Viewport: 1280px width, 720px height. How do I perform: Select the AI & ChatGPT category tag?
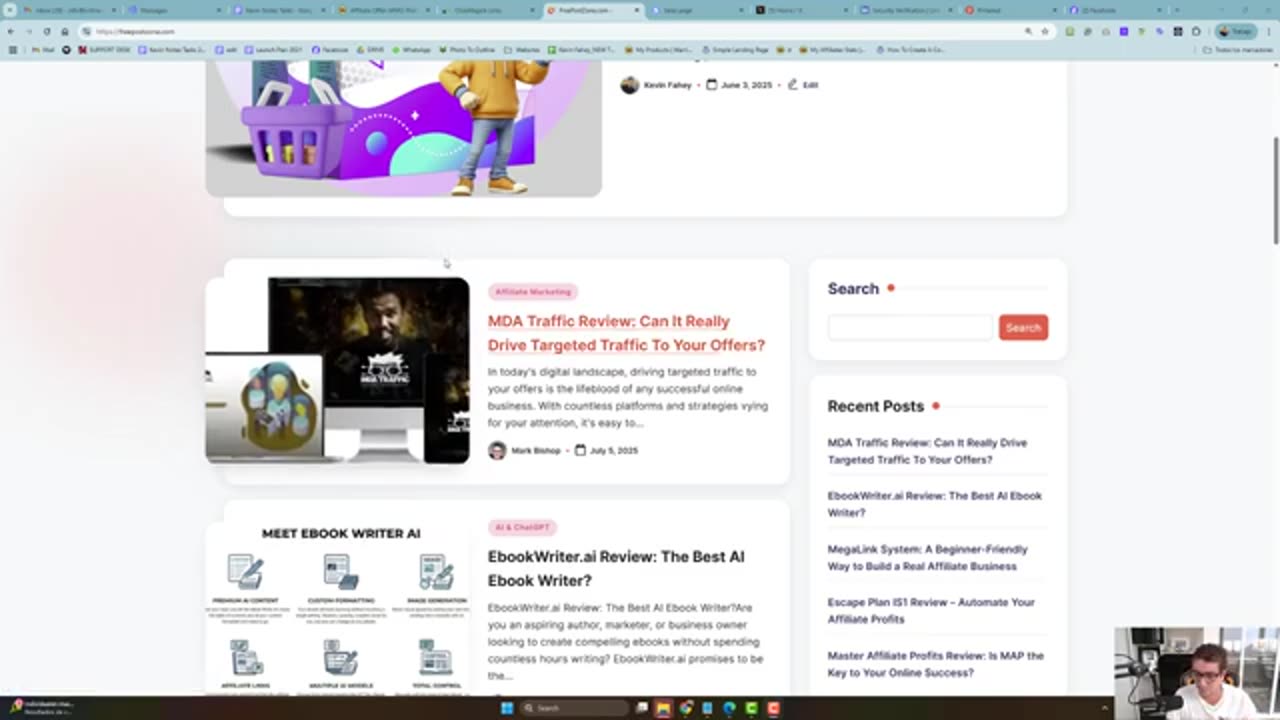point(522,527)
